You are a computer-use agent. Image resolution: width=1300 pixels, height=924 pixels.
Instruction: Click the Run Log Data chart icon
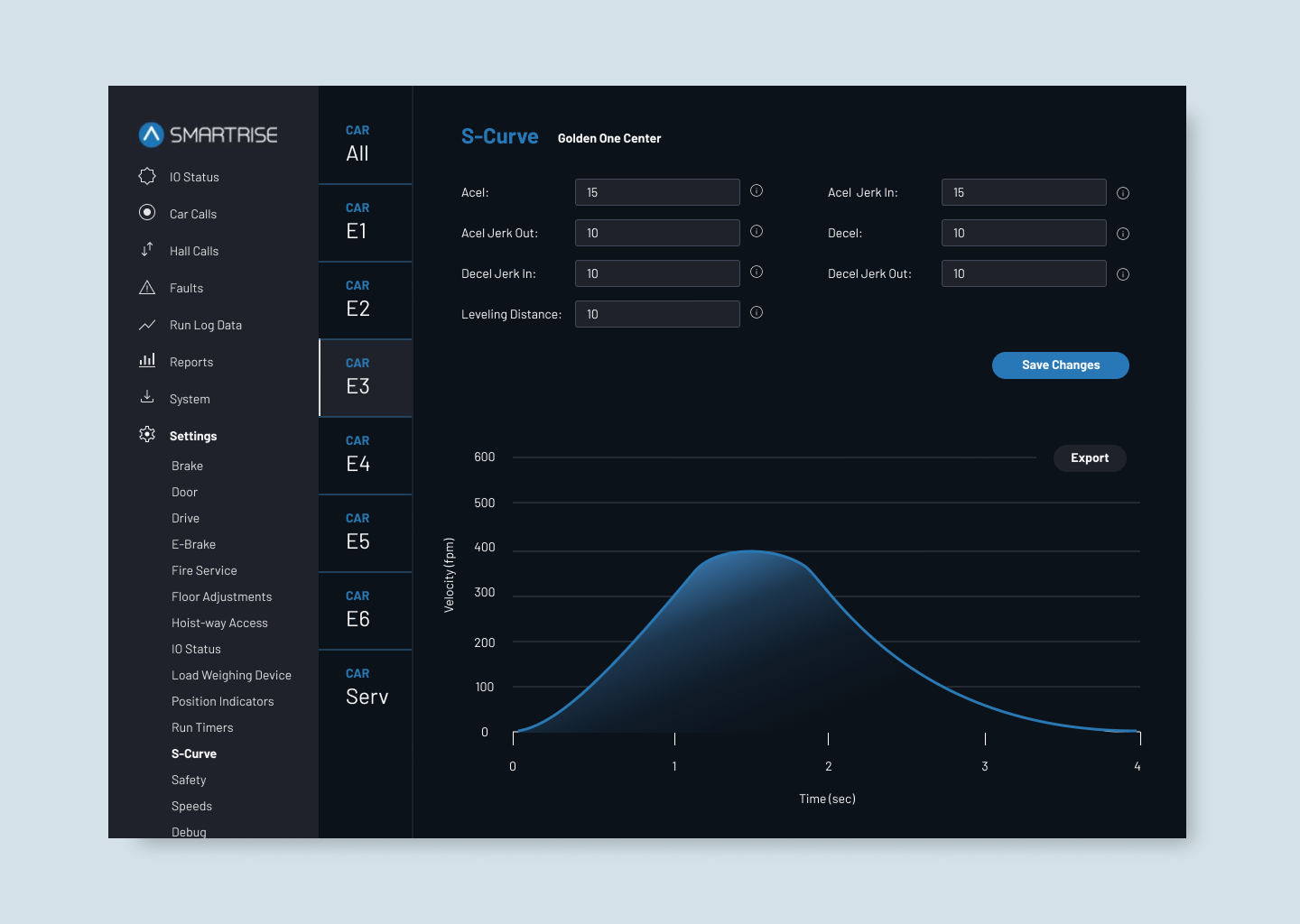[x=147, y=325]
